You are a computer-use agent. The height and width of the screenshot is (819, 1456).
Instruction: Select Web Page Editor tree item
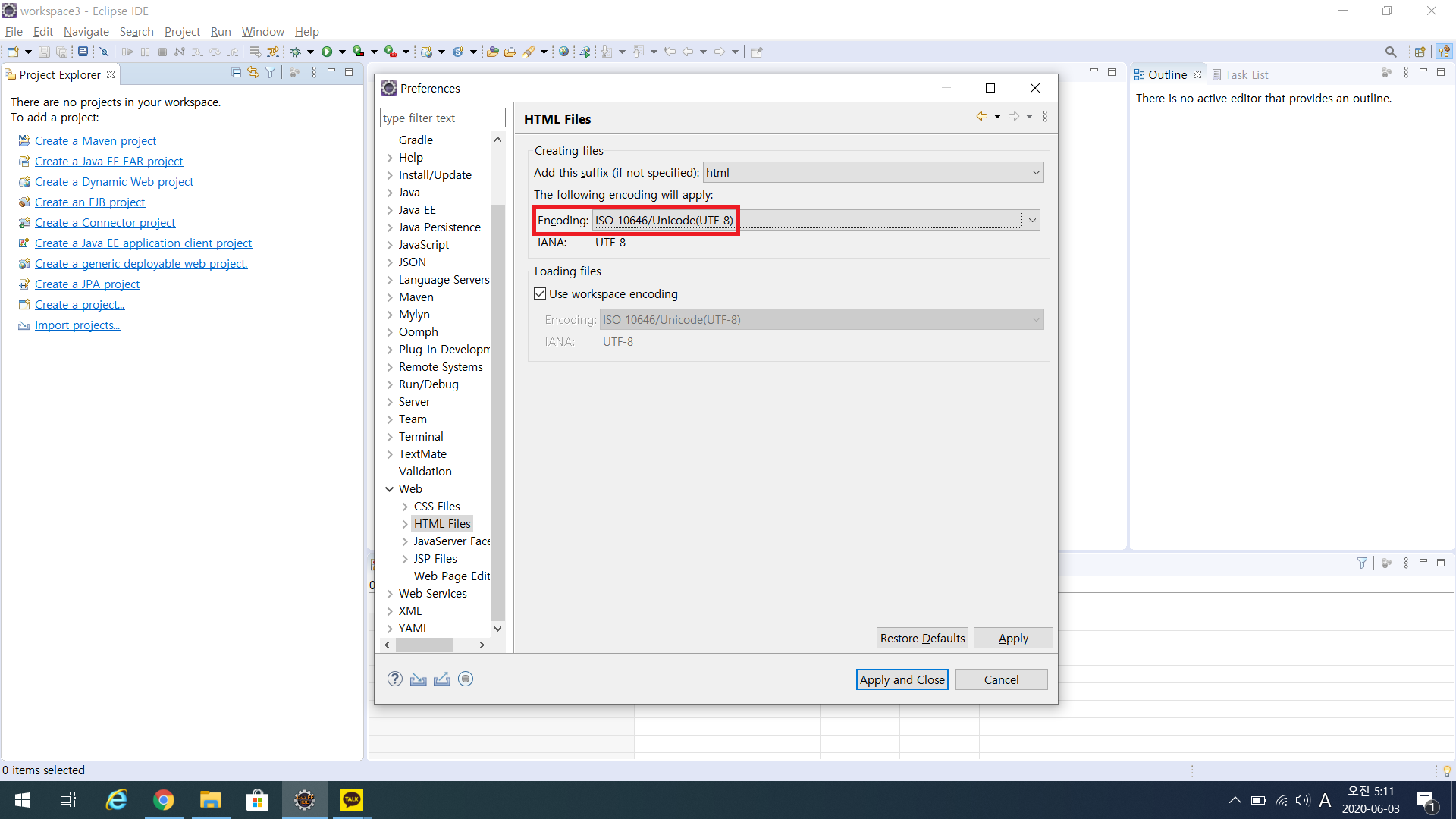[452, 576]
